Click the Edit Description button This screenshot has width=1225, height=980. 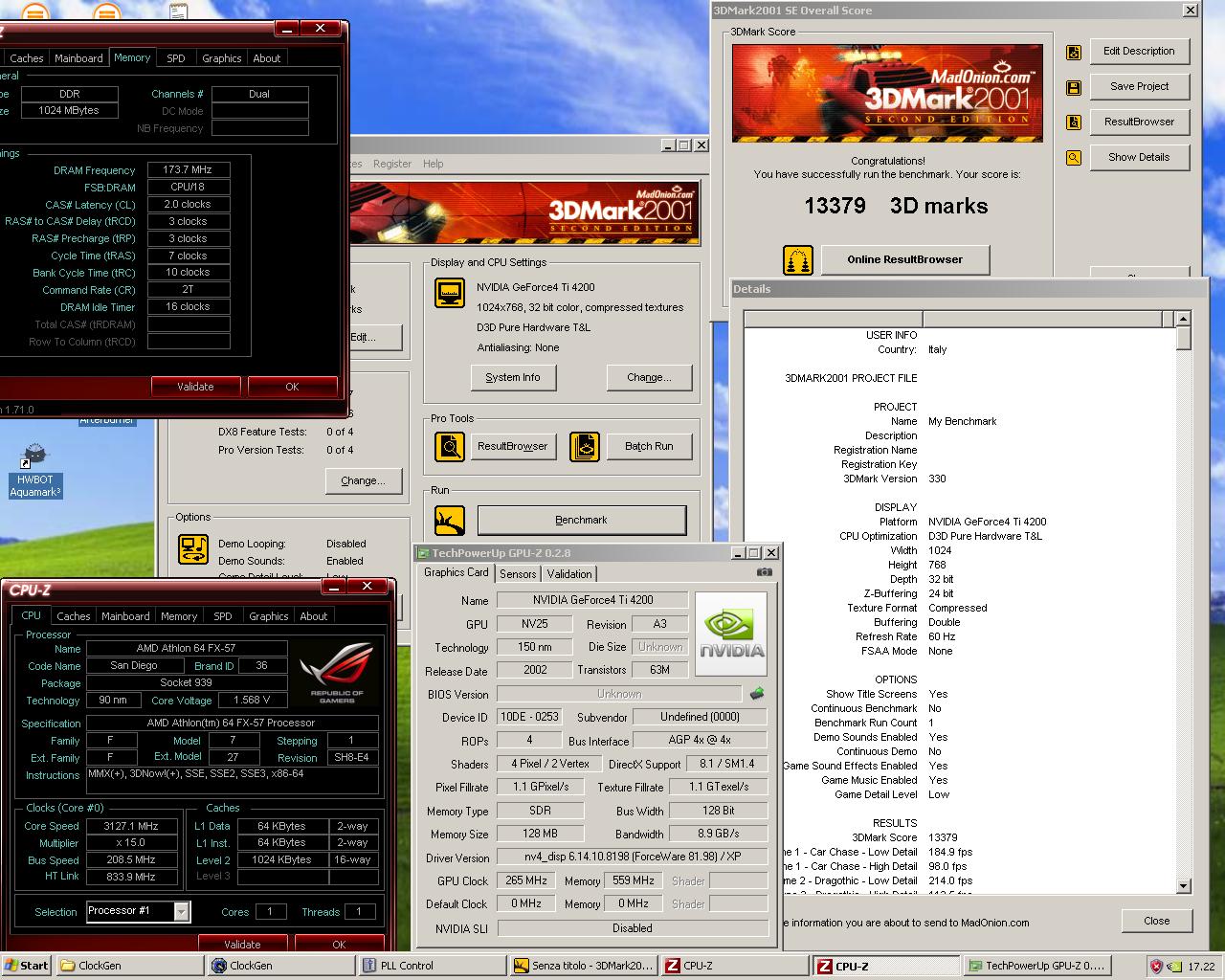[x=1139, y=52]
